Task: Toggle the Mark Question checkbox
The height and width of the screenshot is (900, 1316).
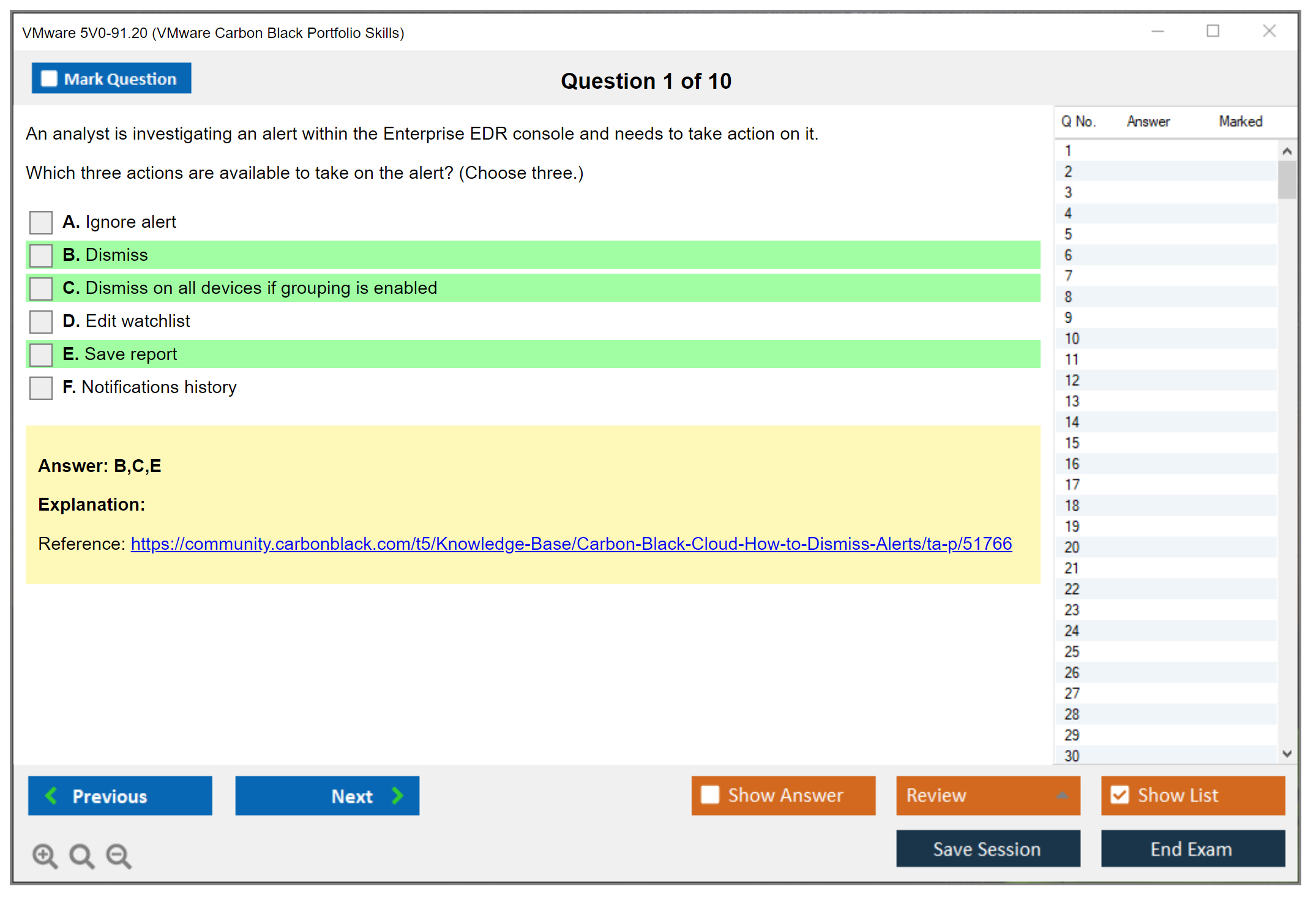Action: tap(49, 79)
